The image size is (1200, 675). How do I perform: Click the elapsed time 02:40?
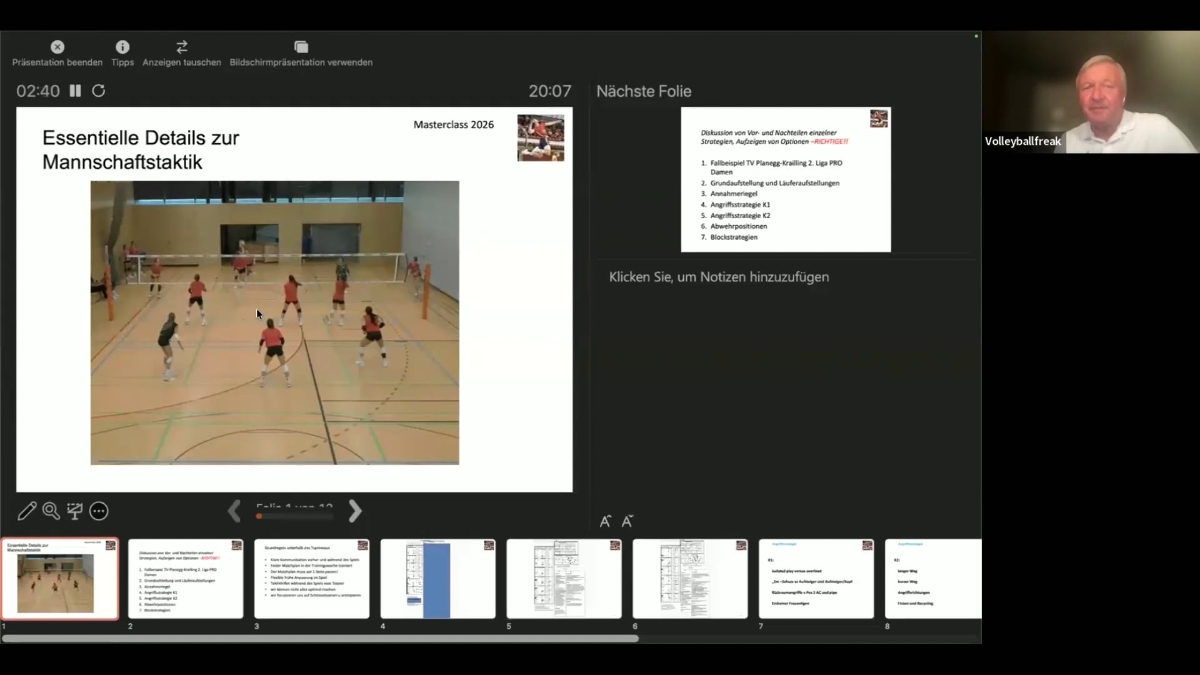click(38, 91)
